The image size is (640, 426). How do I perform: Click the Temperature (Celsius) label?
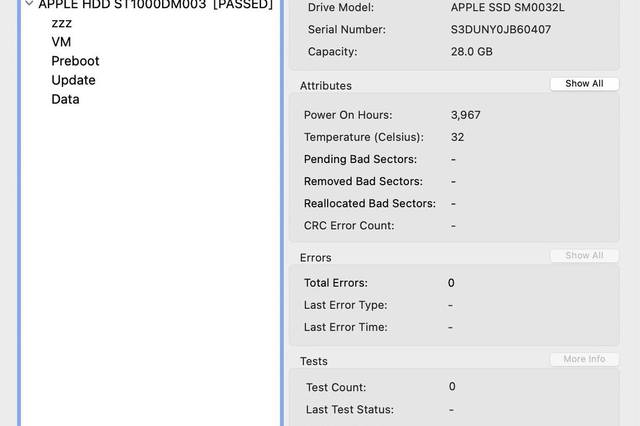pos(364,137)
